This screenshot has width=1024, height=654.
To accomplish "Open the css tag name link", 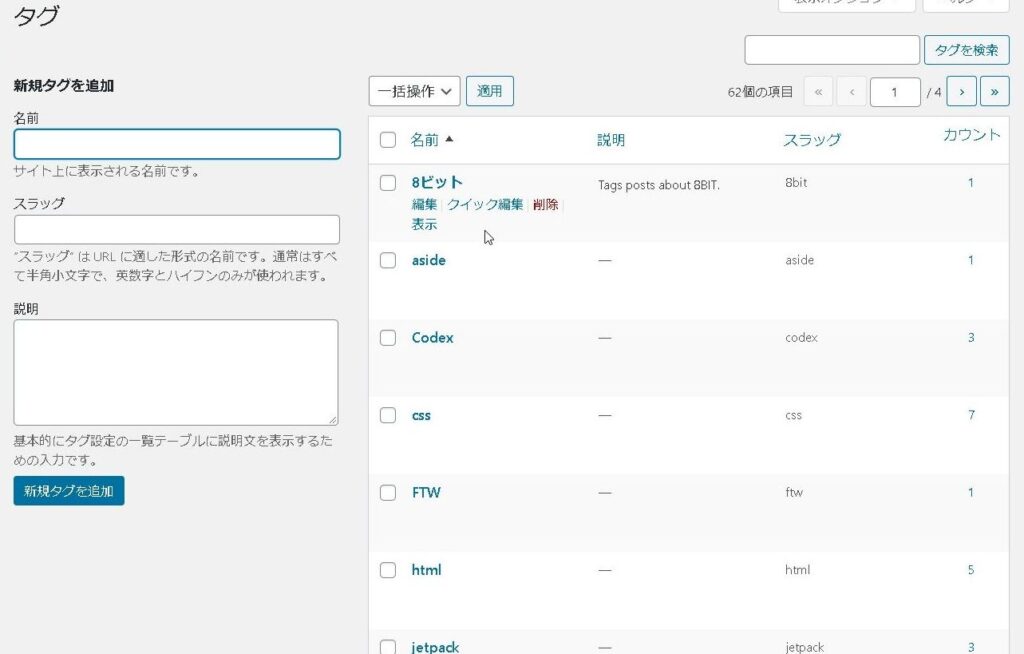I will click(421, 415).
